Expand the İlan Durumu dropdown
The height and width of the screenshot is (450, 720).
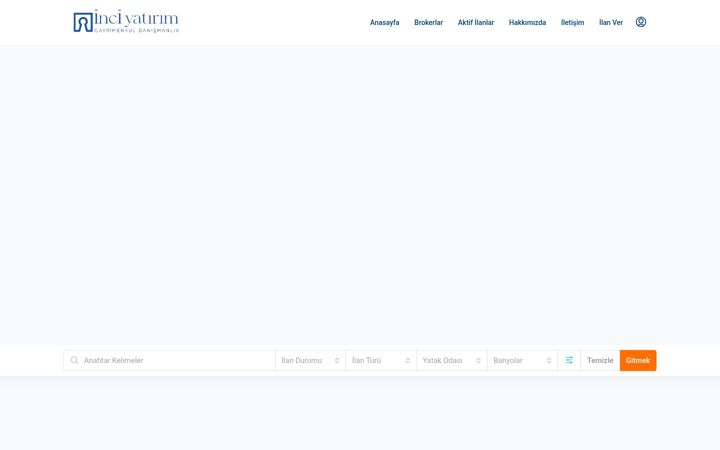310,360
